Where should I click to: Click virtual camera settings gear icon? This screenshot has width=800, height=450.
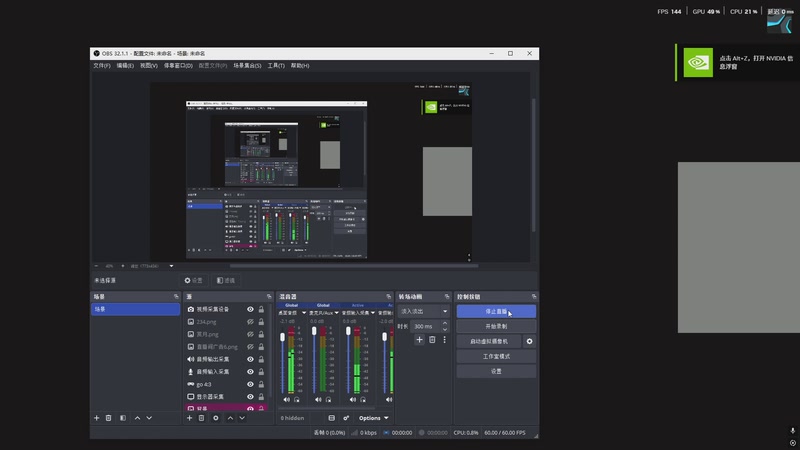530,341
